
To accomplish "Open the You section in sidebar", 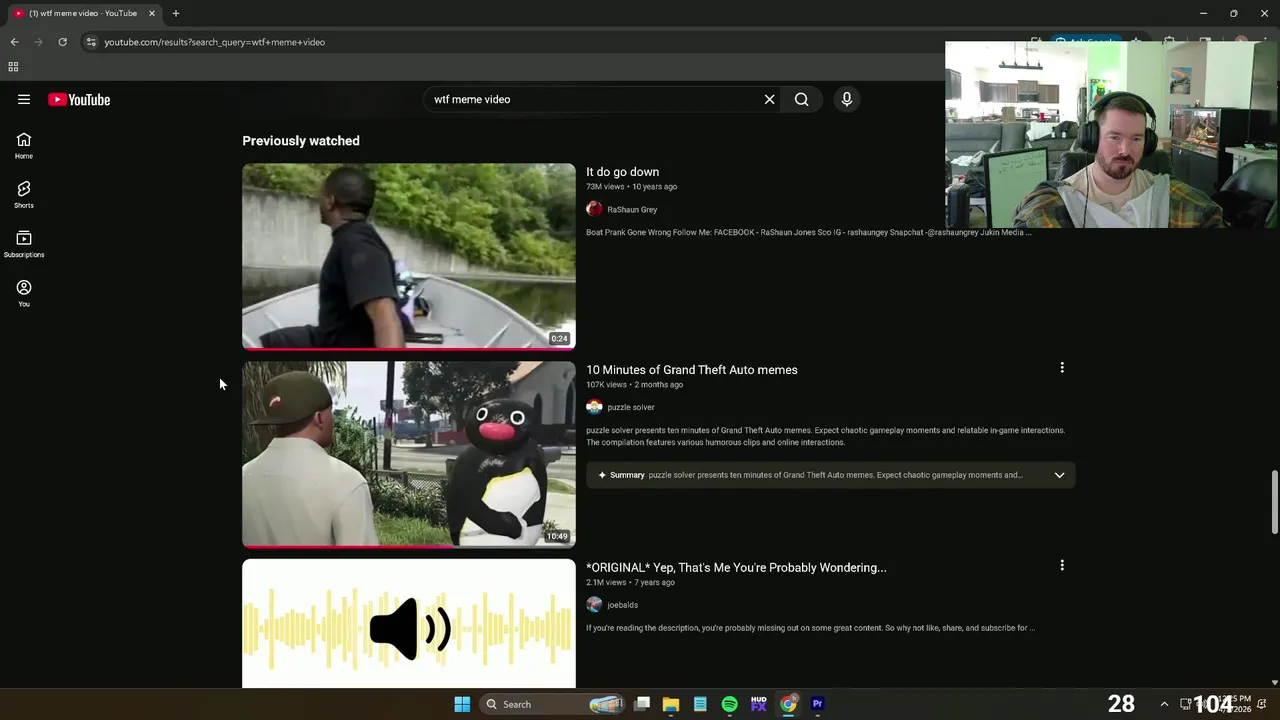I will coord(24,294).
